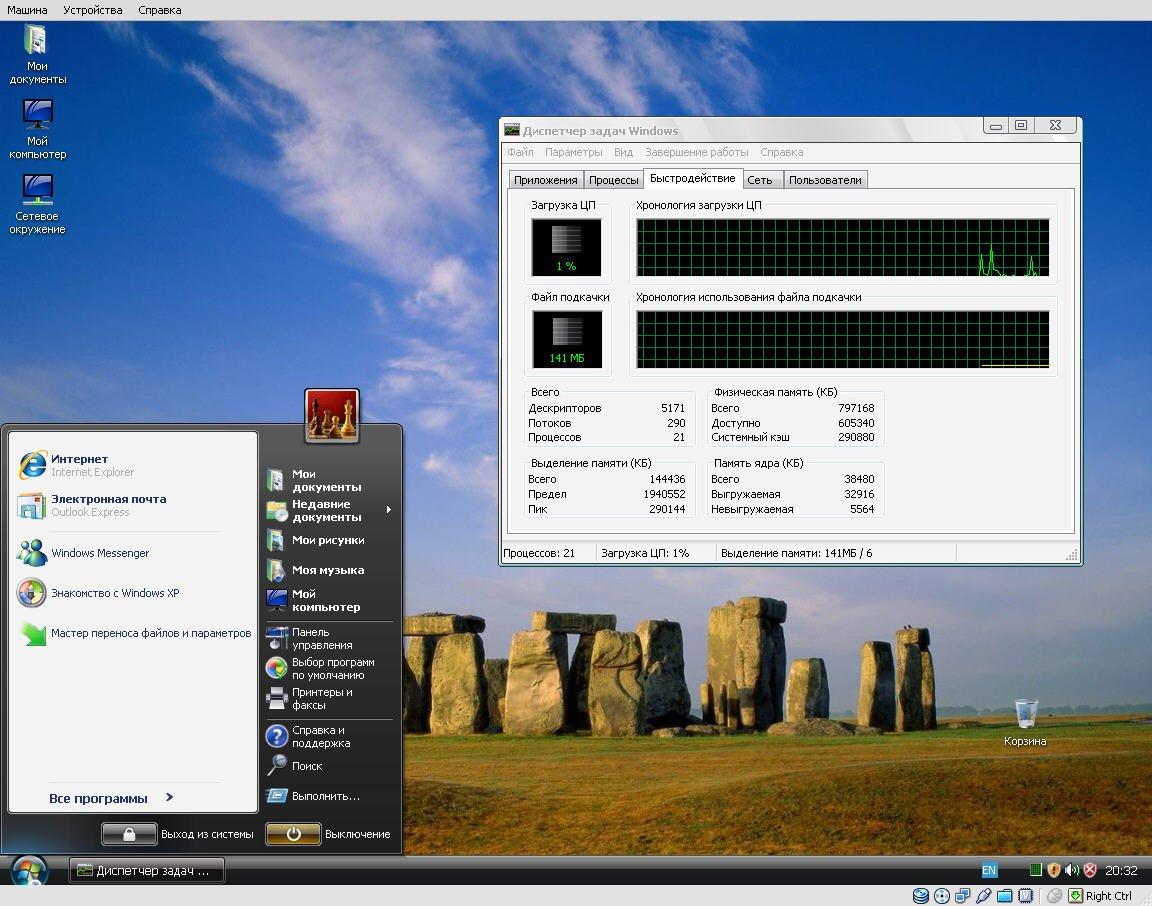Expand Все программы list
Image resolution: width=1152 pixels, height=906 pixels.
click(x=111, y=798)
